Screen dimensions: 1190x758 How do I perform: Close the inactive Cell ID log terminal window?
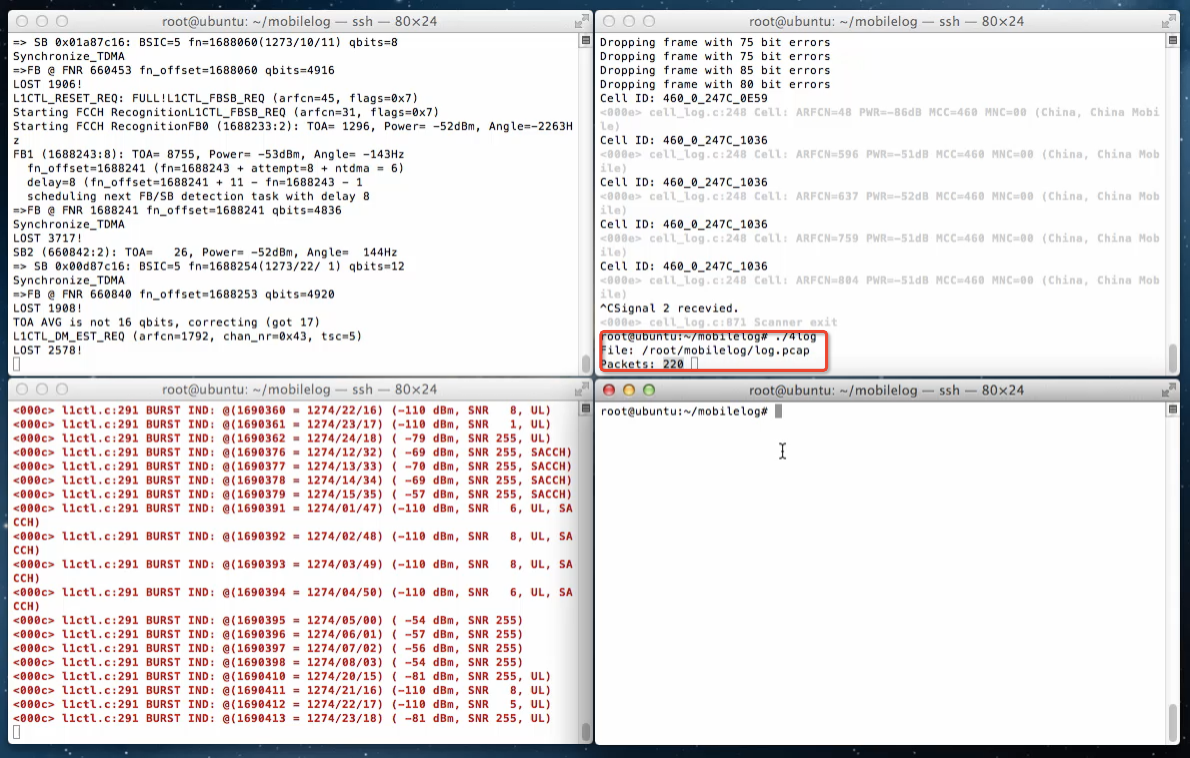pyautogui.click(x=612, y=21)
